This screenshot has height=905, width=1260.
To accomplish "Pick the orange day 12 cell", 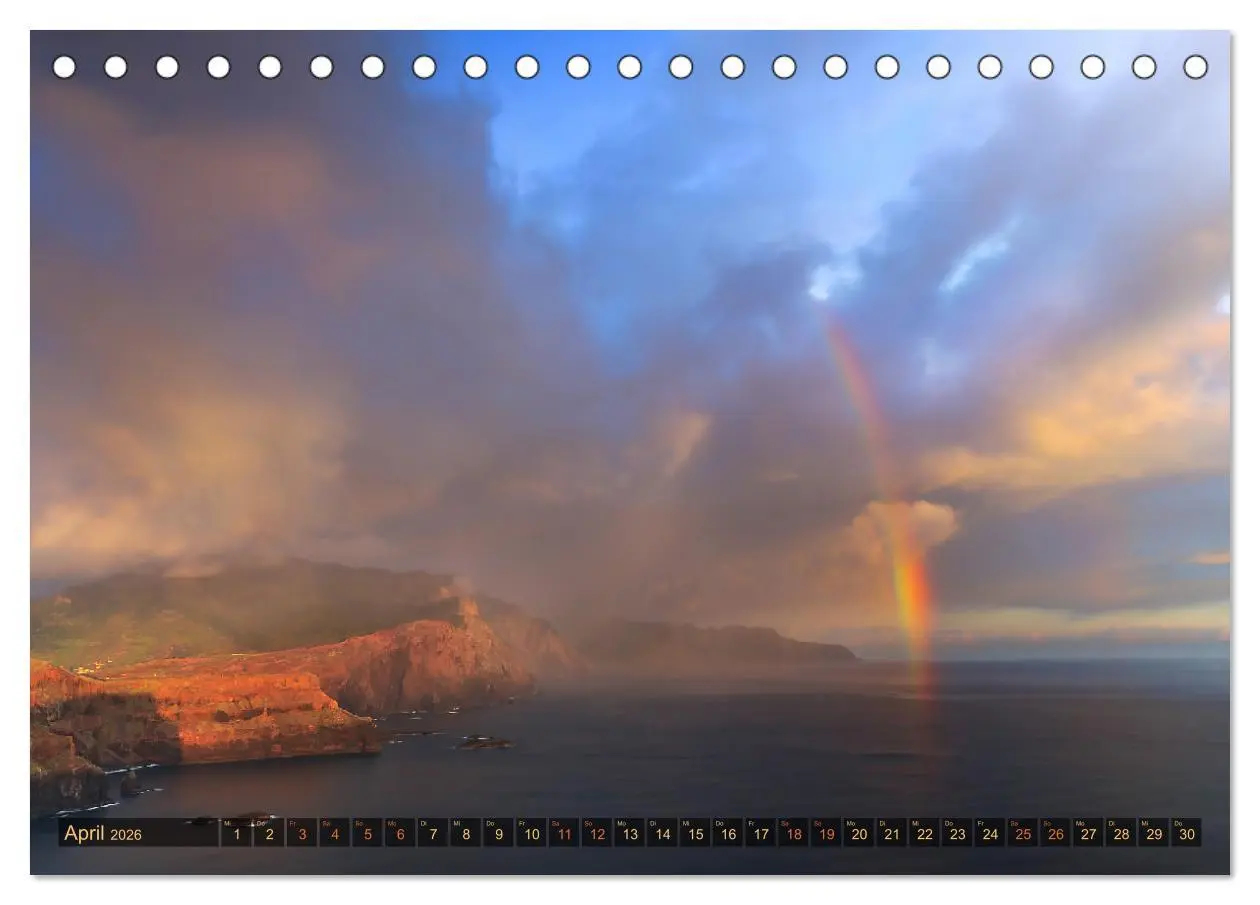I will pyautogui.click(x=597, y=832).
